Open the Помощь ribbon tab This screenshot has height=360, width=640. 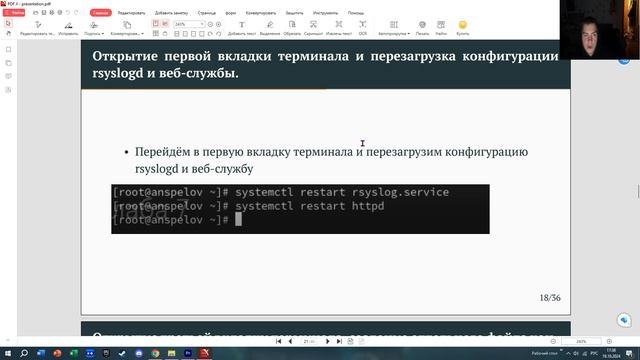tap(356, 13)
